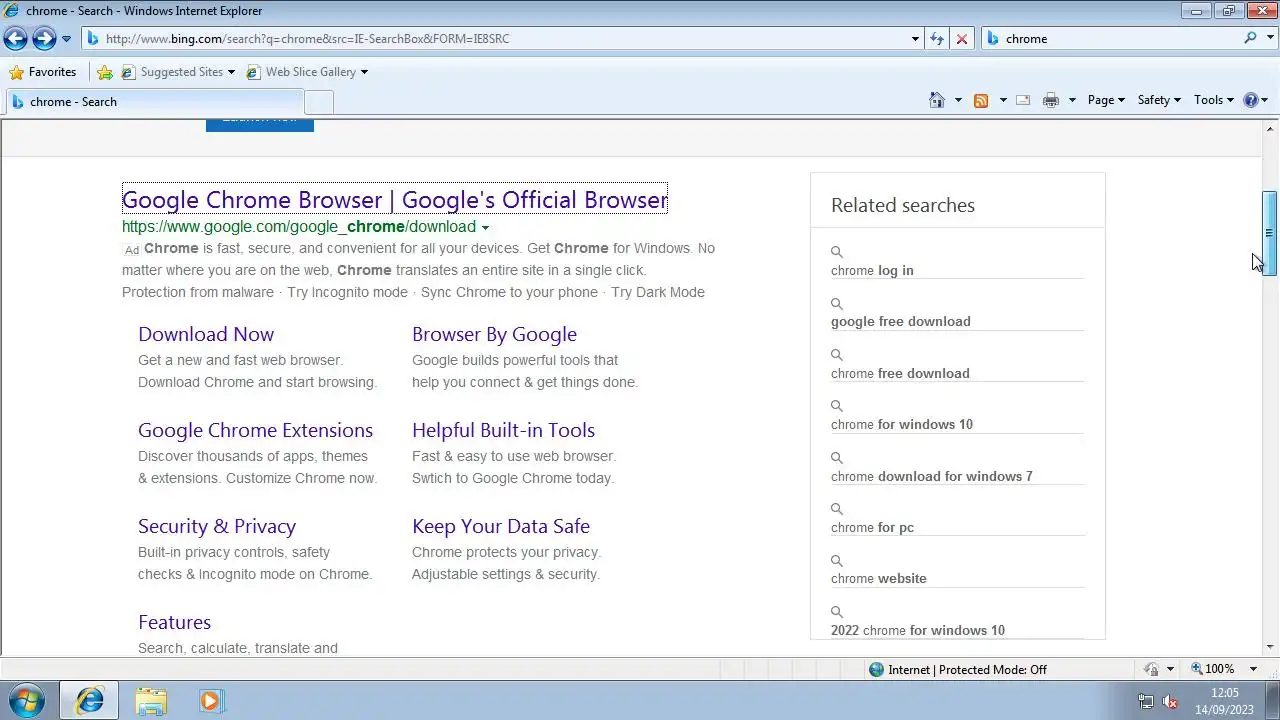
Task: Expand the address bar history dropdown
Action: [915, 39]
